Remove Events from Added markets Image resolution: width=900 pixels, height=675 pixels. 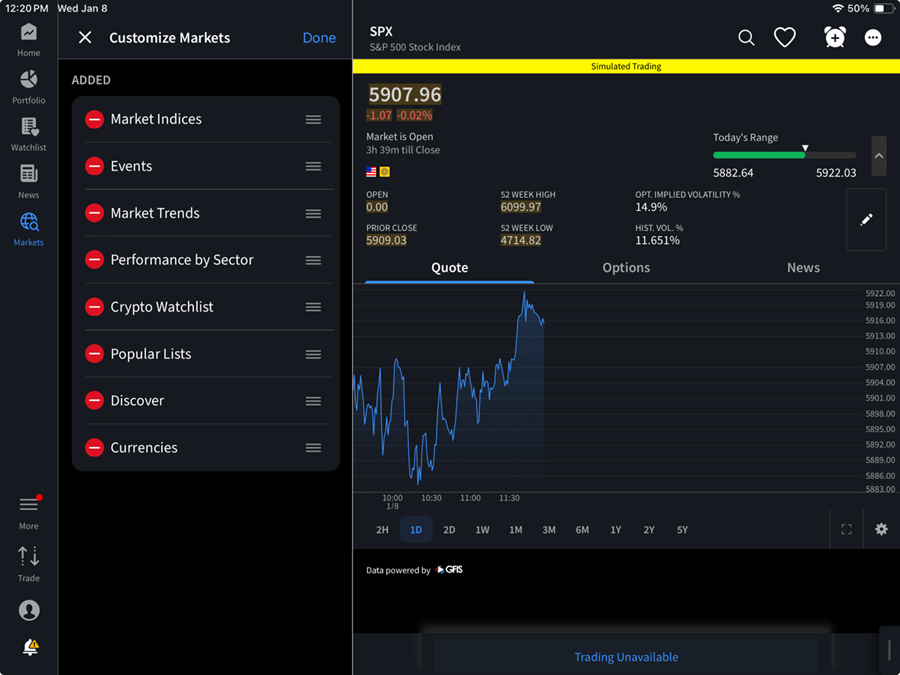94,166
